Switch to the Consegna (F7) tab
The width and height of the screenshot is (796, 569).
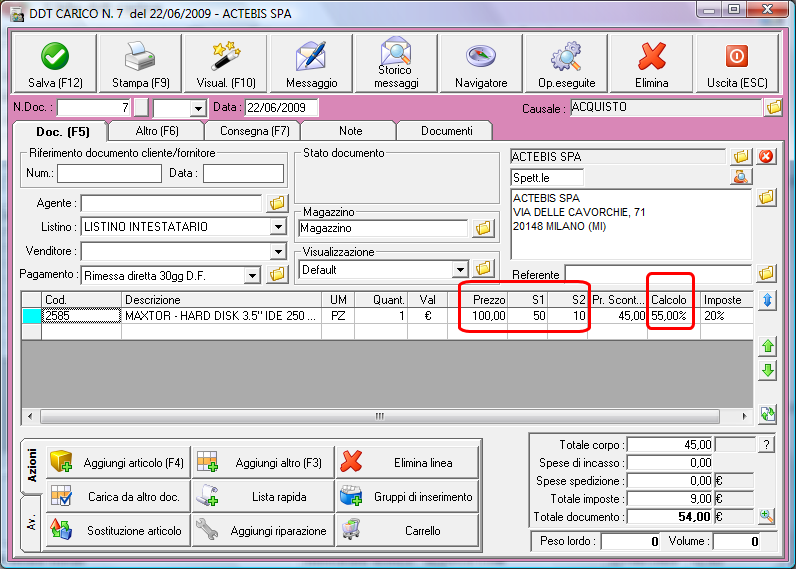tap(254, 131)
